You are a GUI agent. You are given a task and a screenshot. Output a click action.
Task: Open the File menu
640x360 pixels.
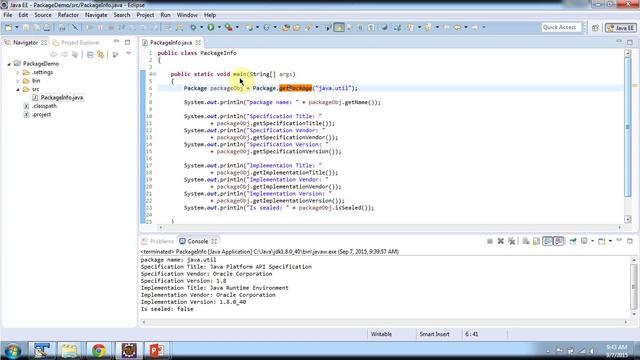click(8, 15)
